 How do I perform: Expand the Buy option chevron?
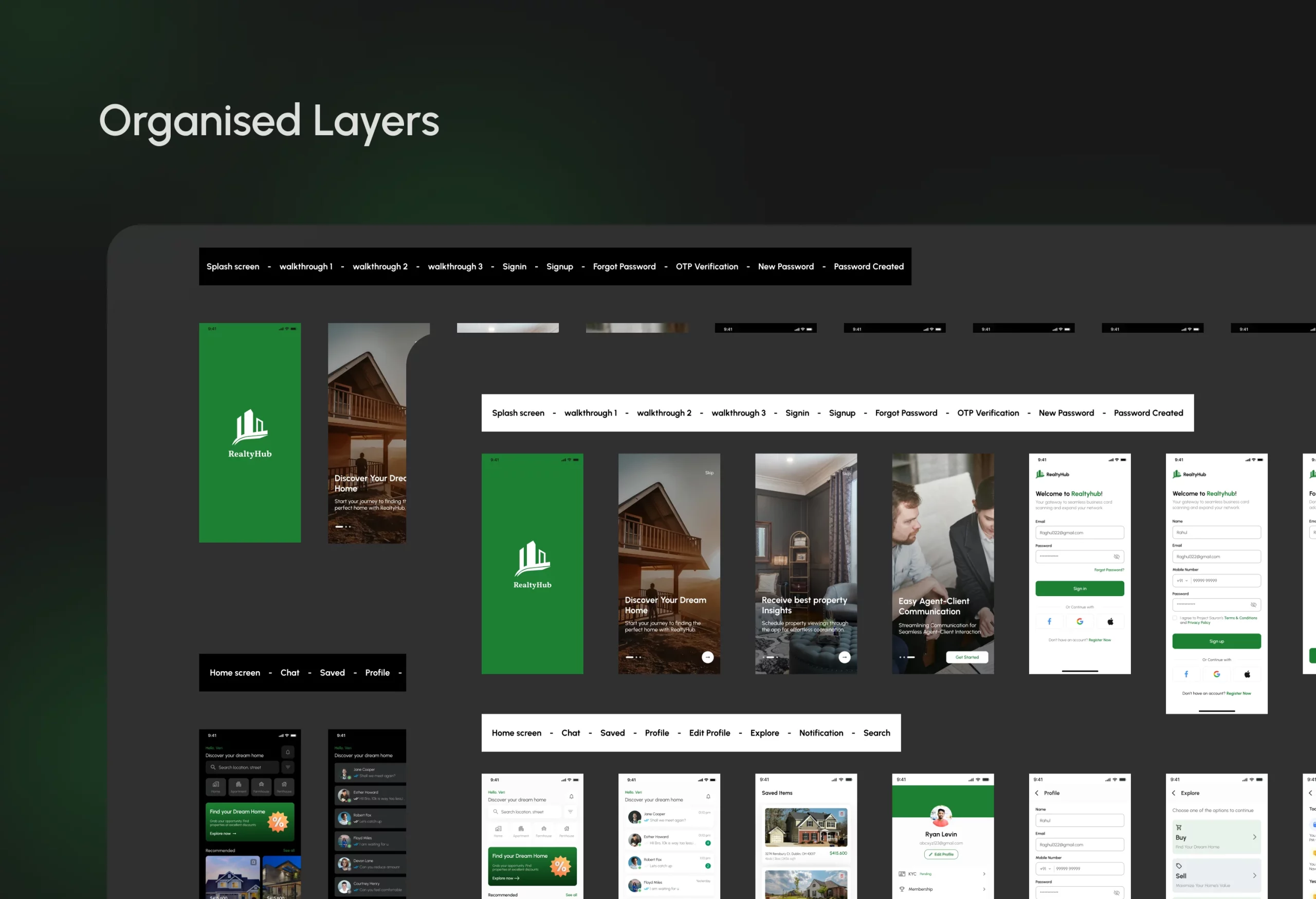1254,837
